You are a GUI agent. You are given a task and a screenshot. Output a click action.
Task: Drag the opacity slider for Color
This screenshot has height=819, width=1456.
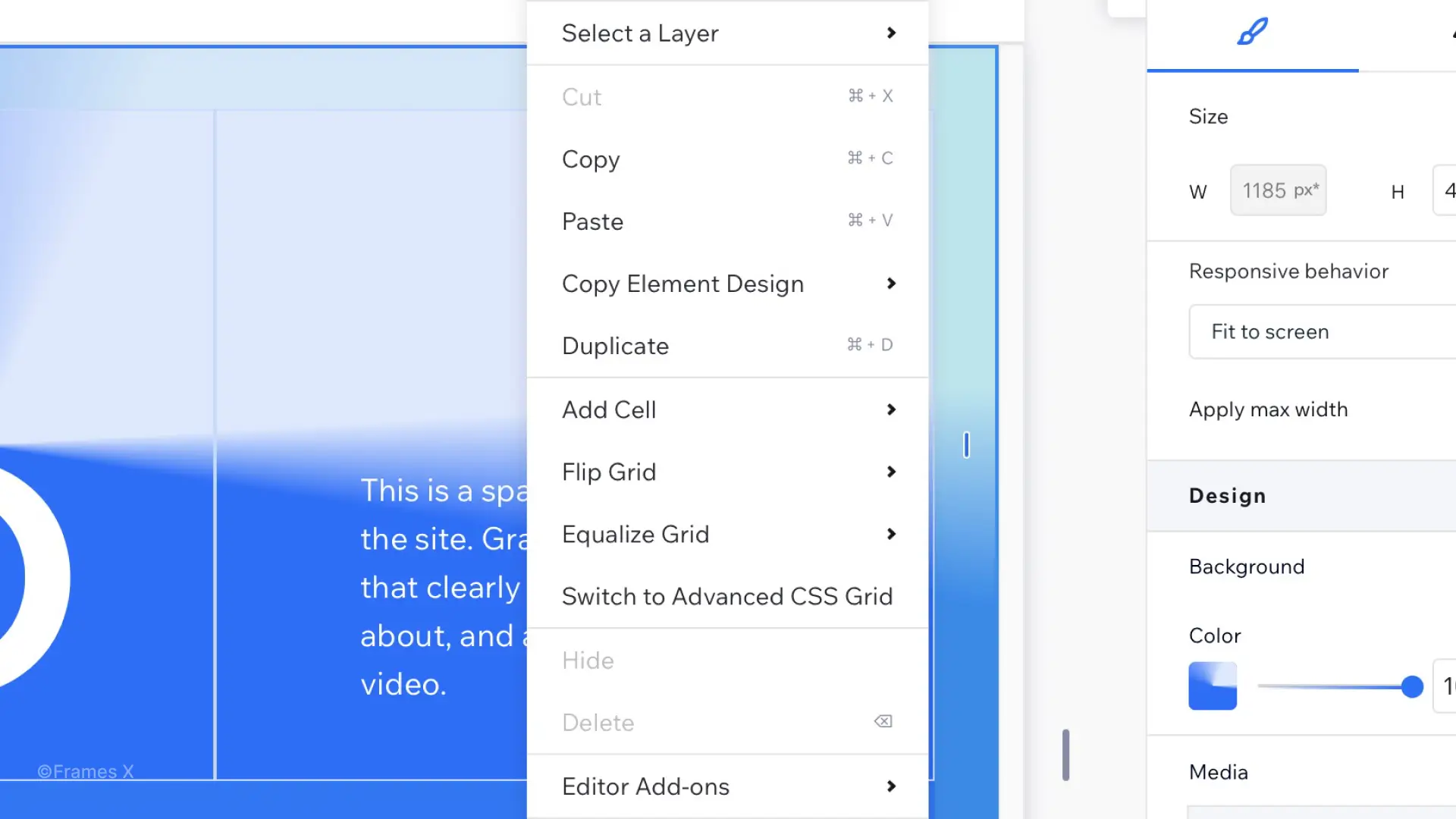click(x=1412, y=685)
